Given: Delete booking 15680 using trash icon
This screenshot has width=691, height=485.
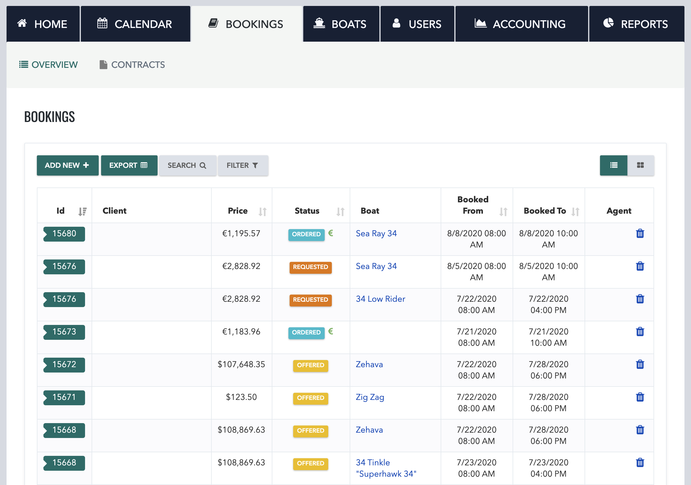Looking at the screenshot, I should (x=640, y=234).
